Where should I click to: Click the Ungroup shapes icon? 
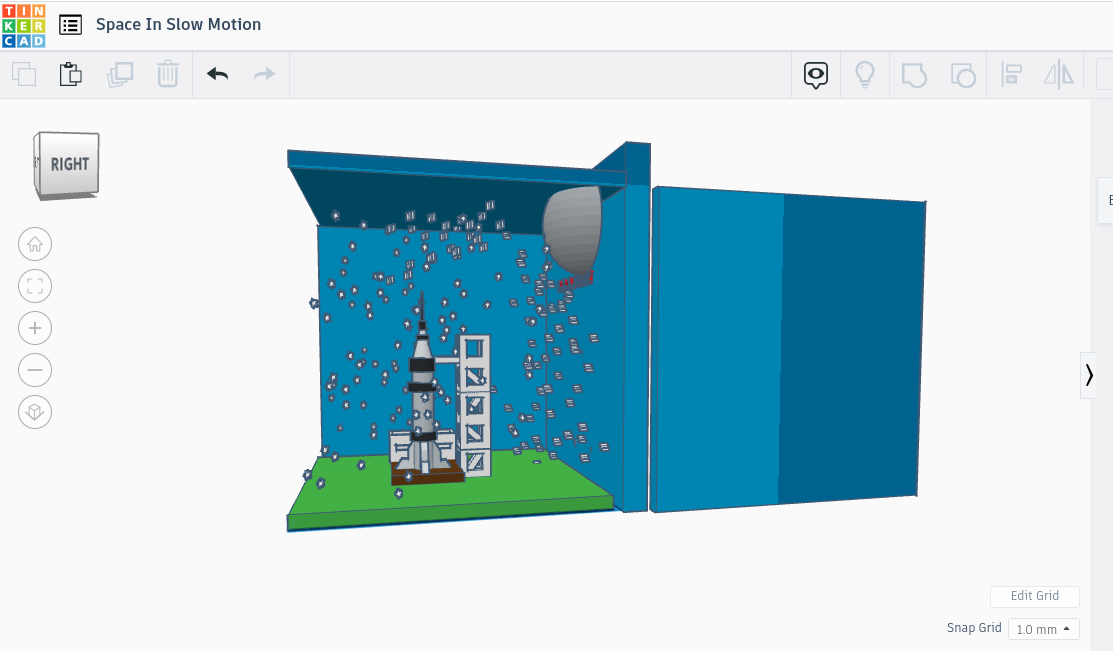tap(962, 74)
